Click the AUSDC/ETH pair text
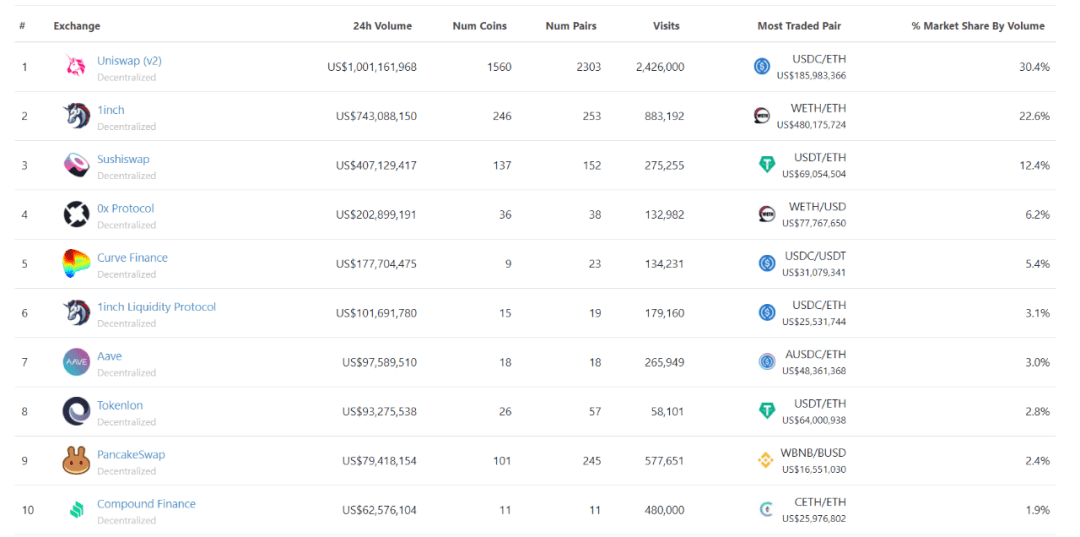The width and height of the screenshot is (1080, 537). click(x=816, y=355)
